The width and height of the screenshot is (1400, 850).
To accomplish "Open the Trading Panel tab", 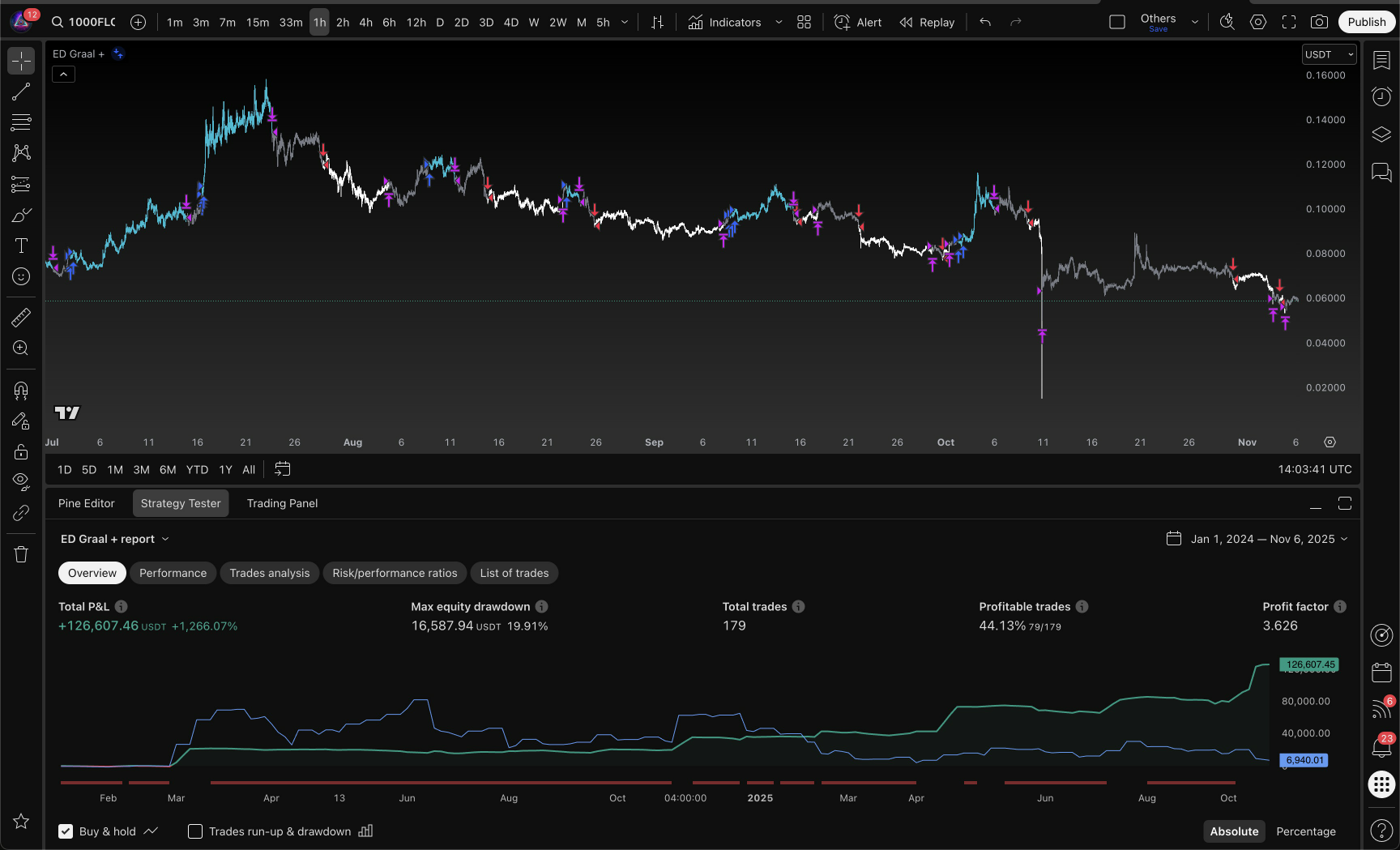I will [x=282, y=503].
